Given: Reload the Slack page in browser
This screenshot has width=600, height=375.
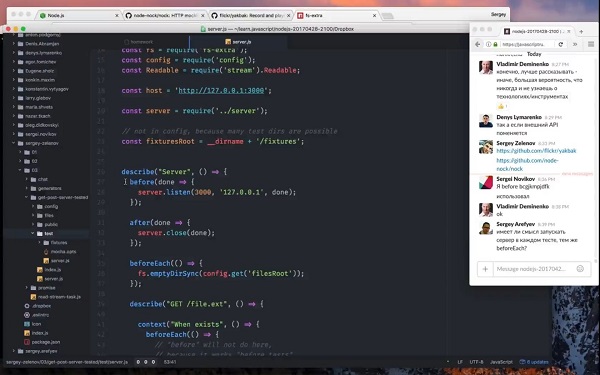Looking at the screenshot, I should [561, 44].
